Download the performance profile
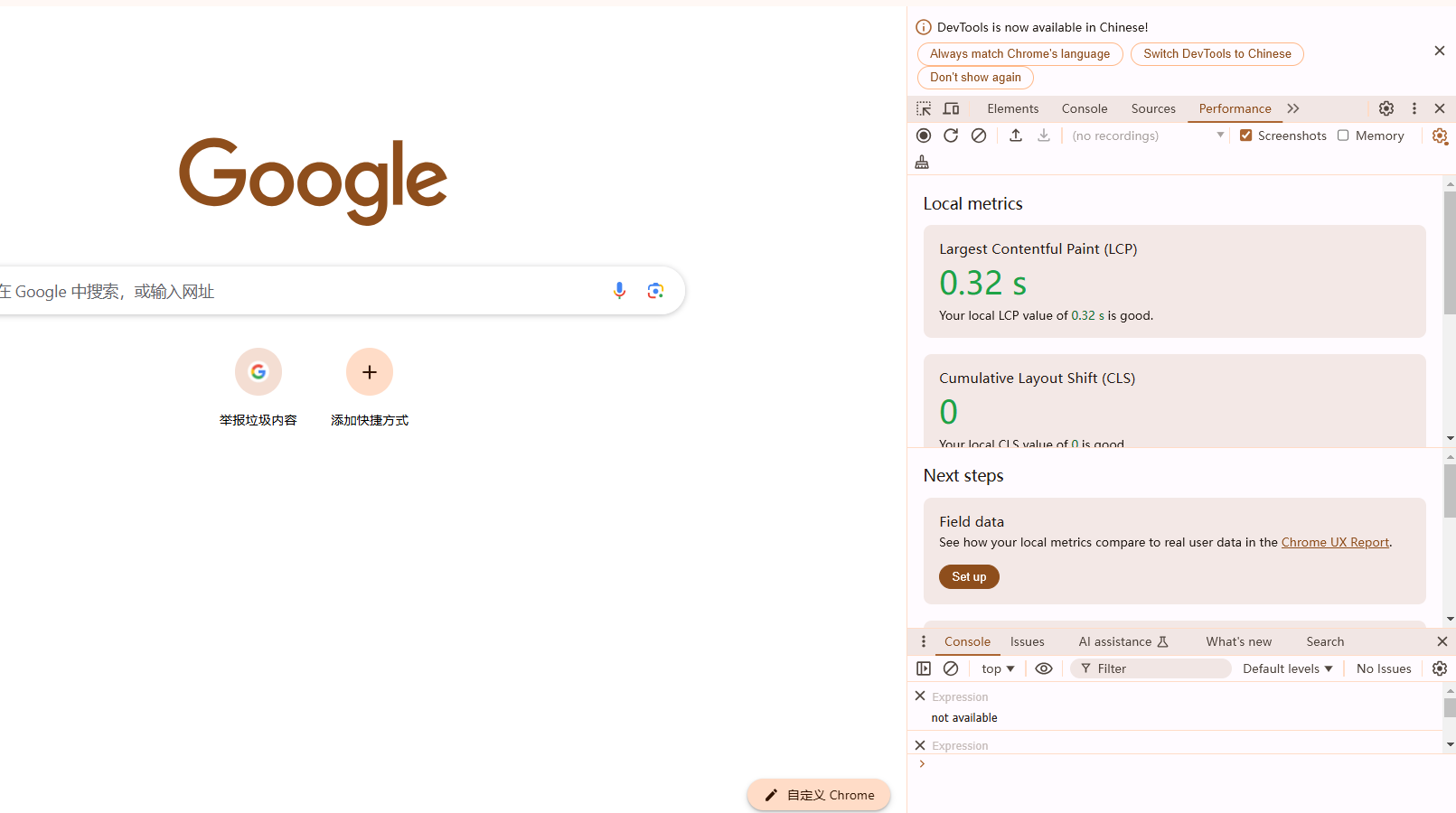Viewport: 1456px width, 813px height. [x=1044, y=135]
